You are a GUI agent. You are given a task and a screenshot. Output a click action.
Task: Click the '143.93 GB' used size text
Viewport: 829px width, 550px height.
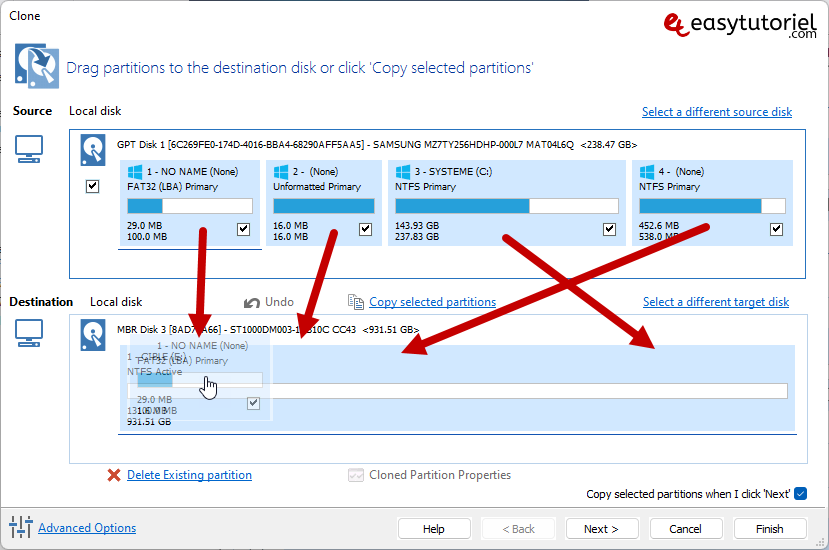pos(417,225)
